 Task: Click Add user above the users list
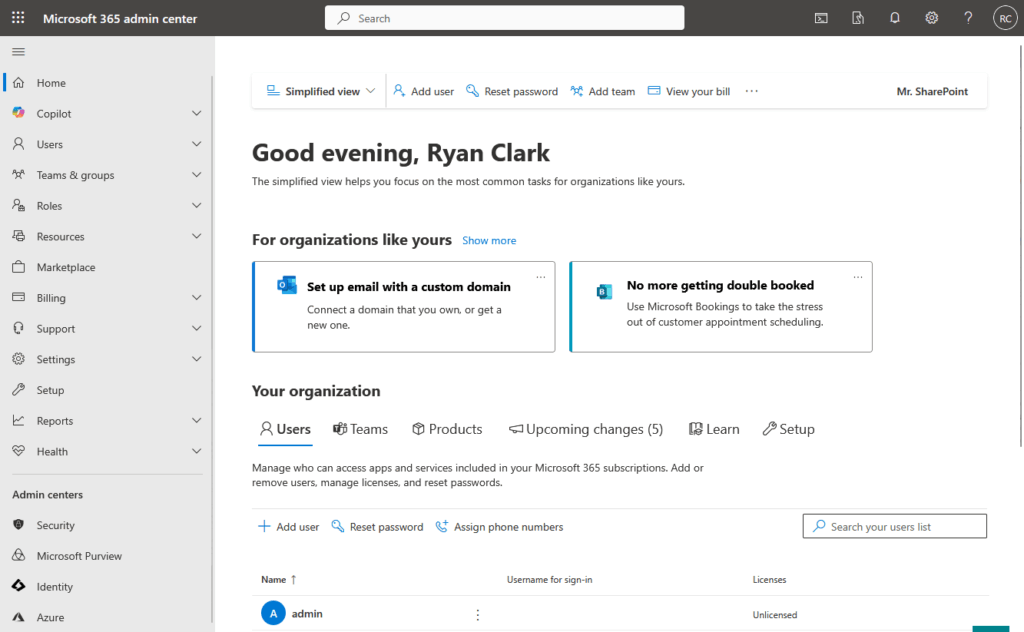click(x=288, y=526)
